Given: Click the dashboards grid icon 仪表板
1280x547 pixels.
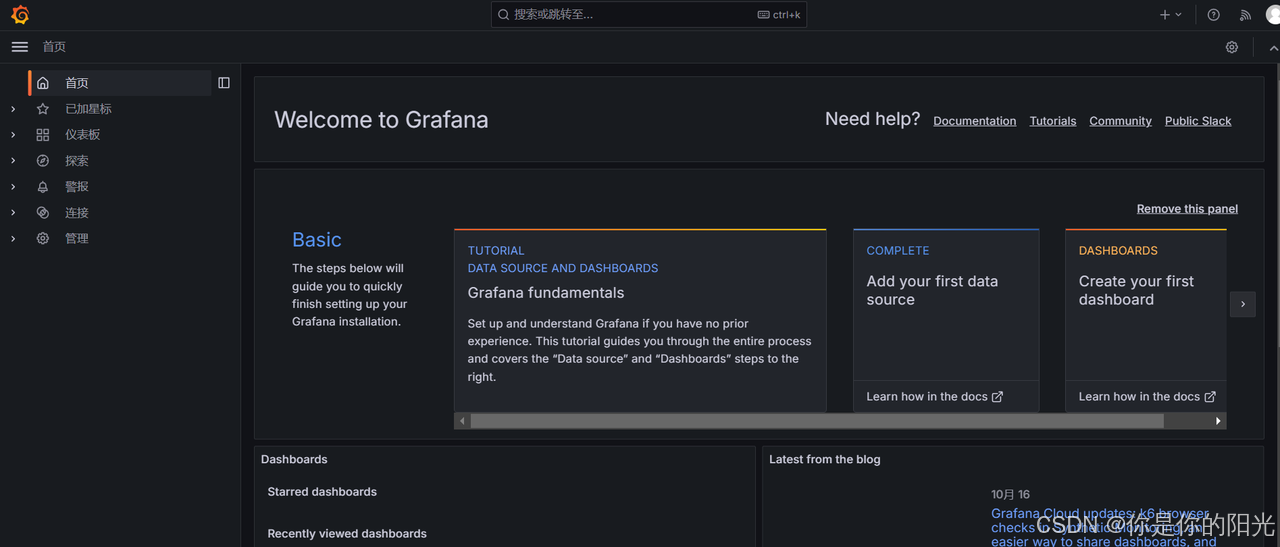Looking at the screenshot, I should point(43,135).
